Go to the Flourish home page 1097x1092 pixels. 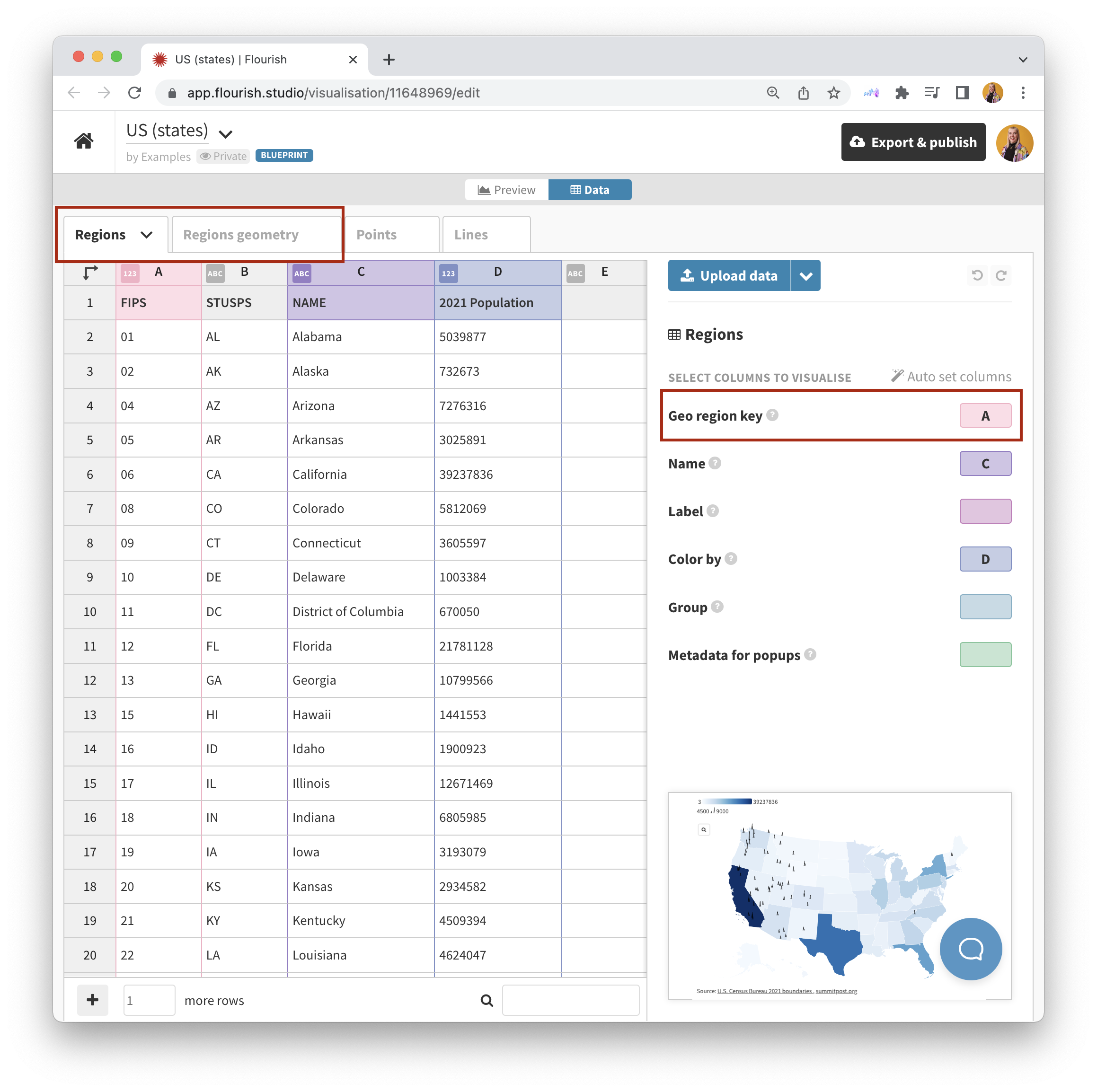click(x=83, y=141)
